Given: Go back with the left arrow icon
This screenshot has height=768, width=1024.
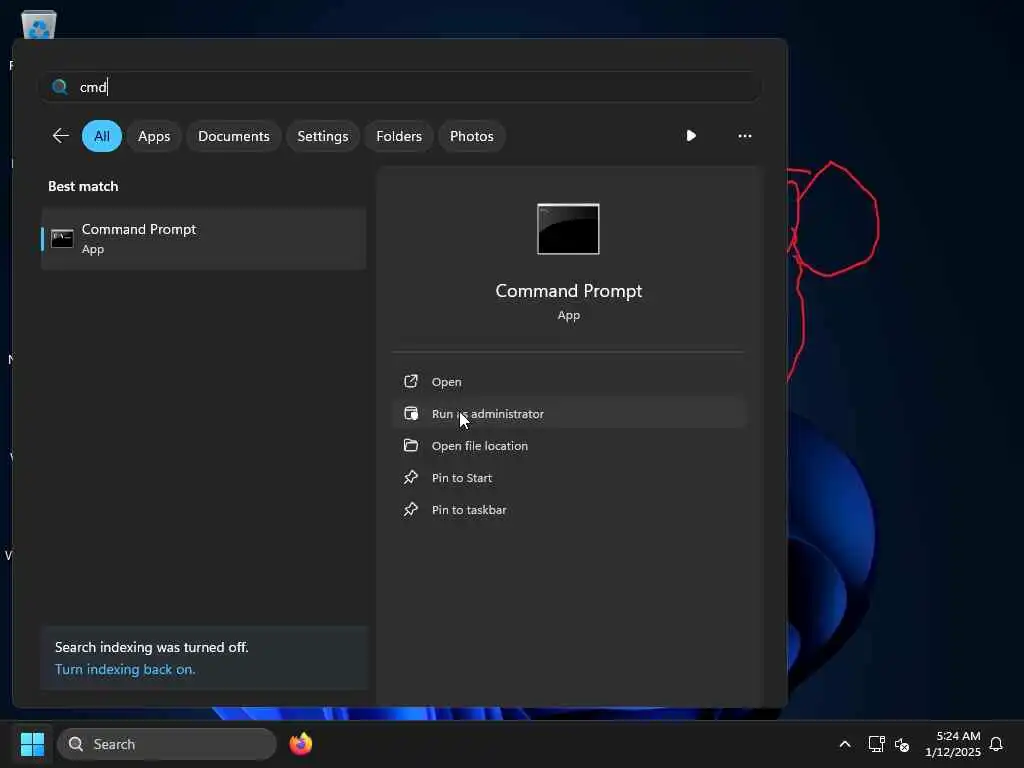Looking at the screenshot, I should pos(61,136).
